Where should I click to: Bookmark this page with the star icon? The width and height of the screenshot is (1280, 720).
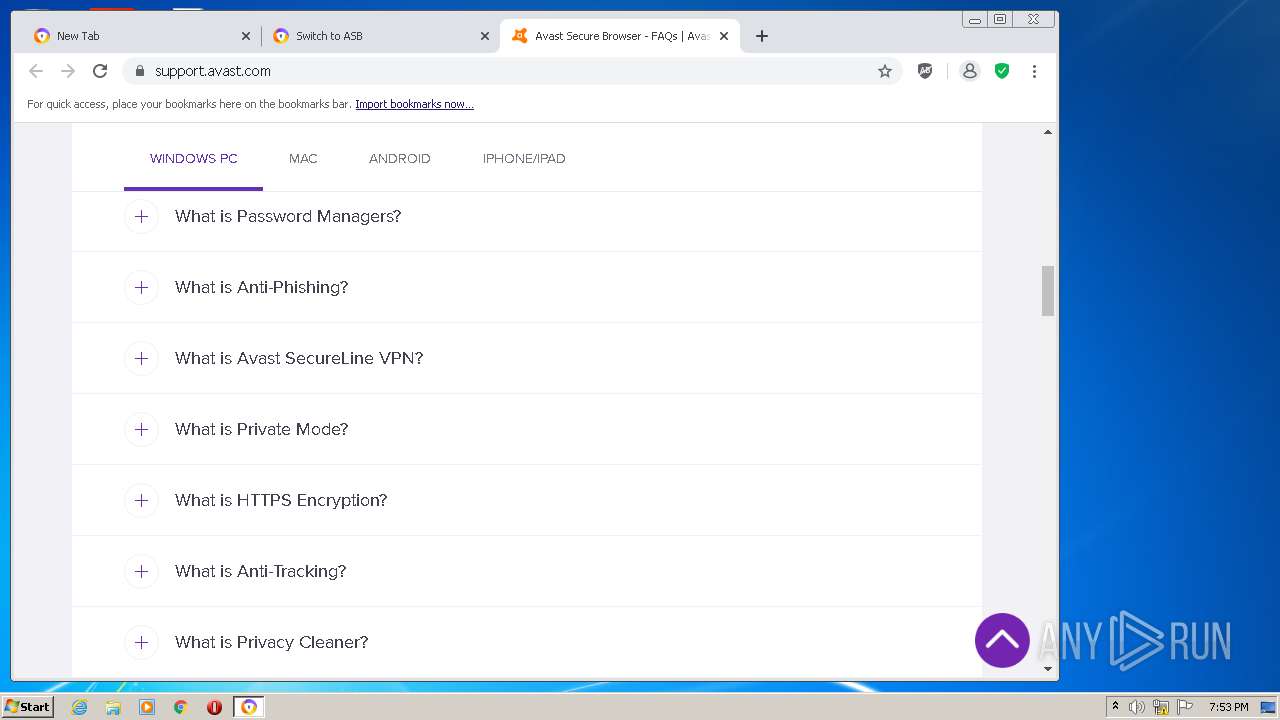coord(885,71)
